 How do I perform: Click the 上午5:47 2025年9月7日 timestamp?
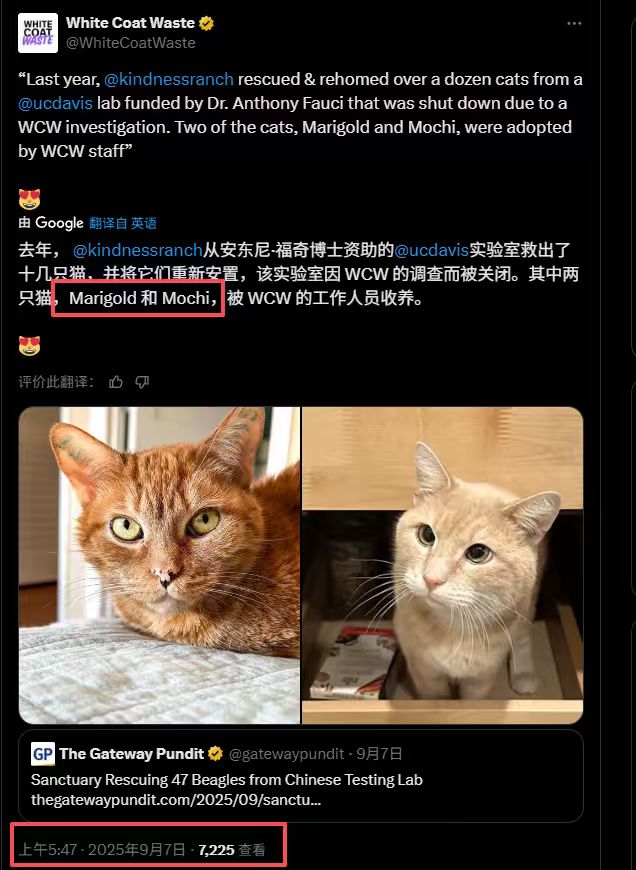102,849
